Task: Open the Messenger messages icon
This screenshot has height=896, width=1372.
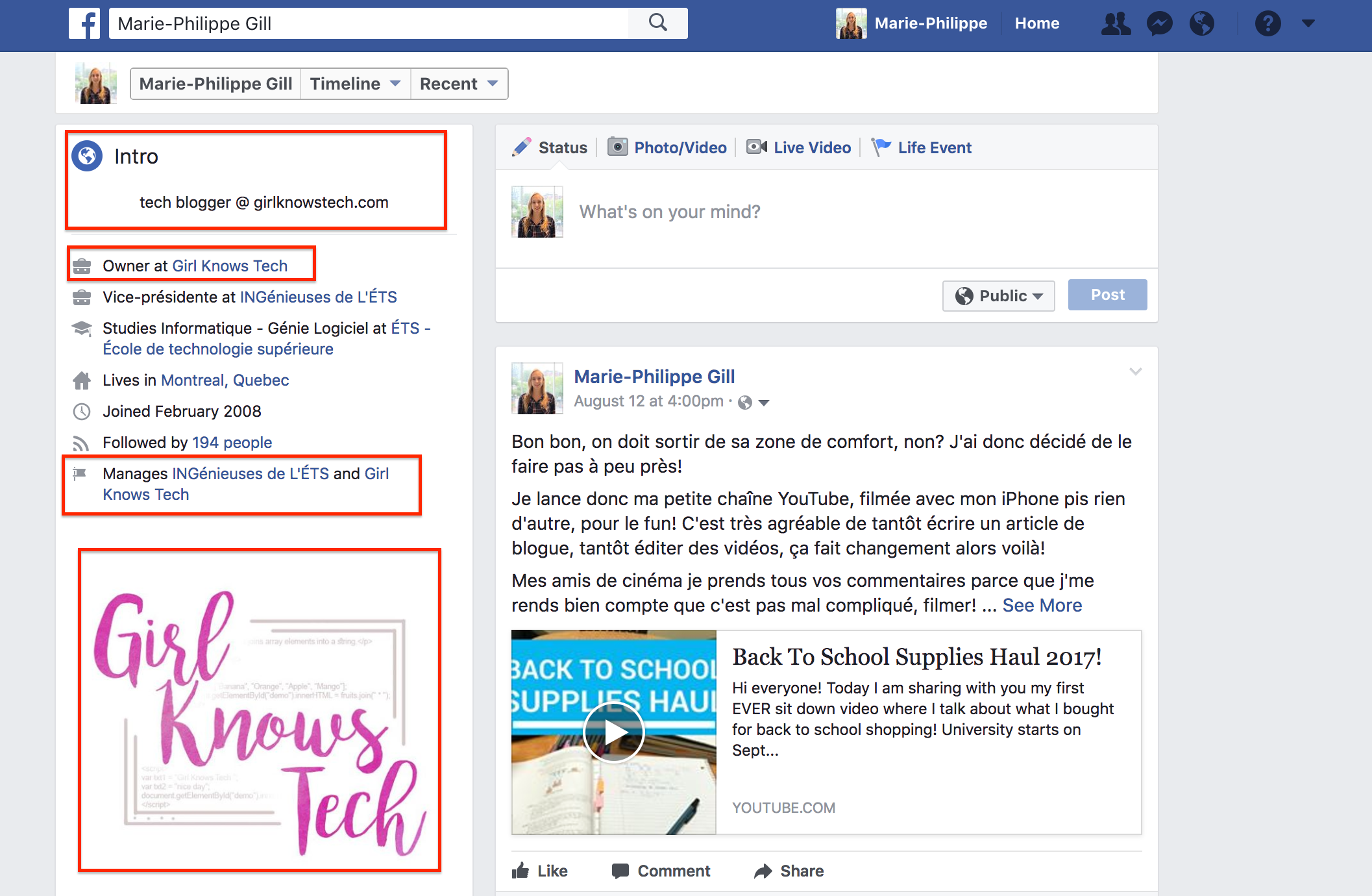Action: [1159, 23]
